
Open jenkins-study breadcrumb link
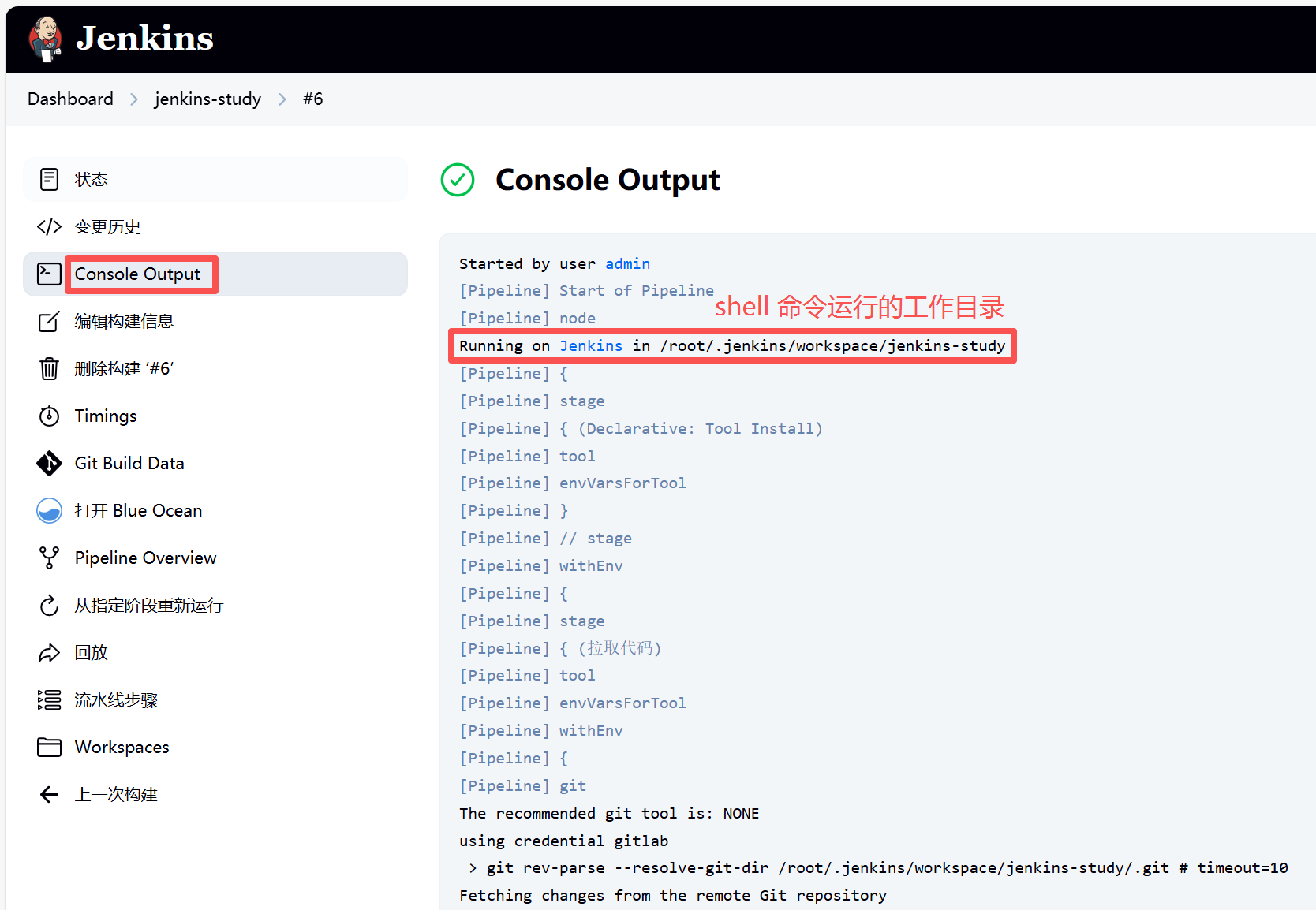(207, 99)
